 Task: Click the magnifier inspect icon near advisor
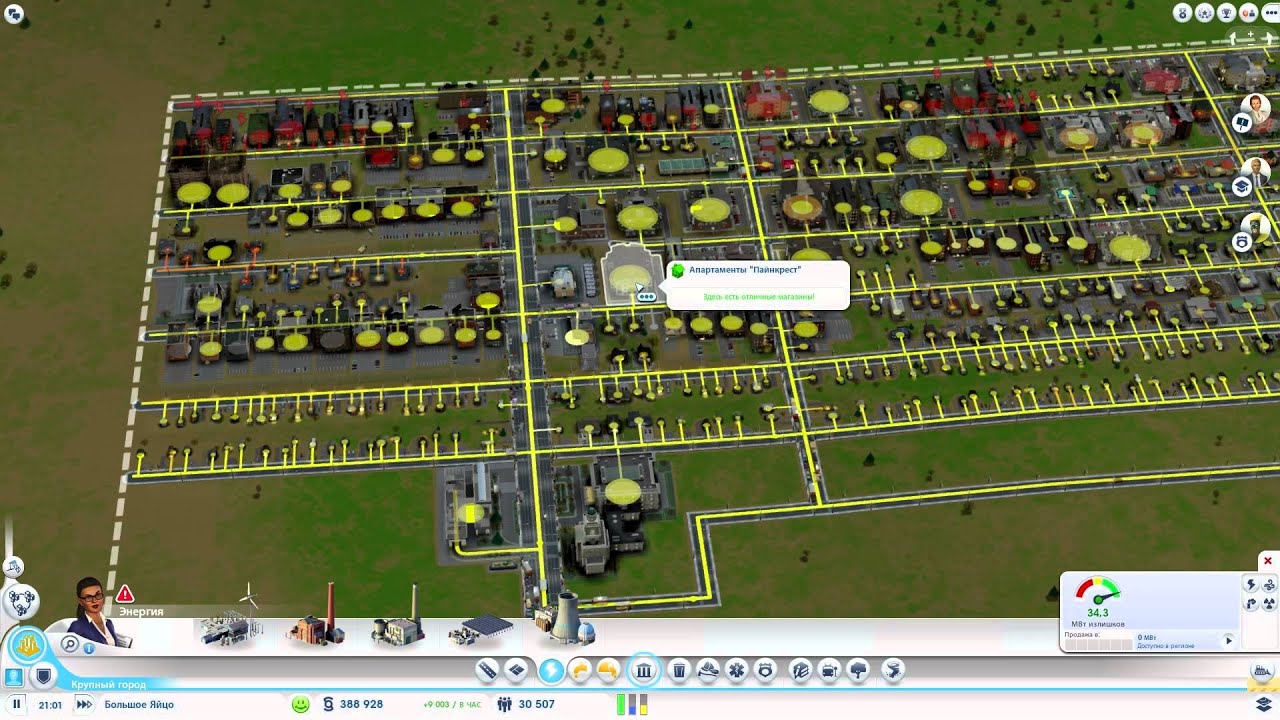coord(70,645)
